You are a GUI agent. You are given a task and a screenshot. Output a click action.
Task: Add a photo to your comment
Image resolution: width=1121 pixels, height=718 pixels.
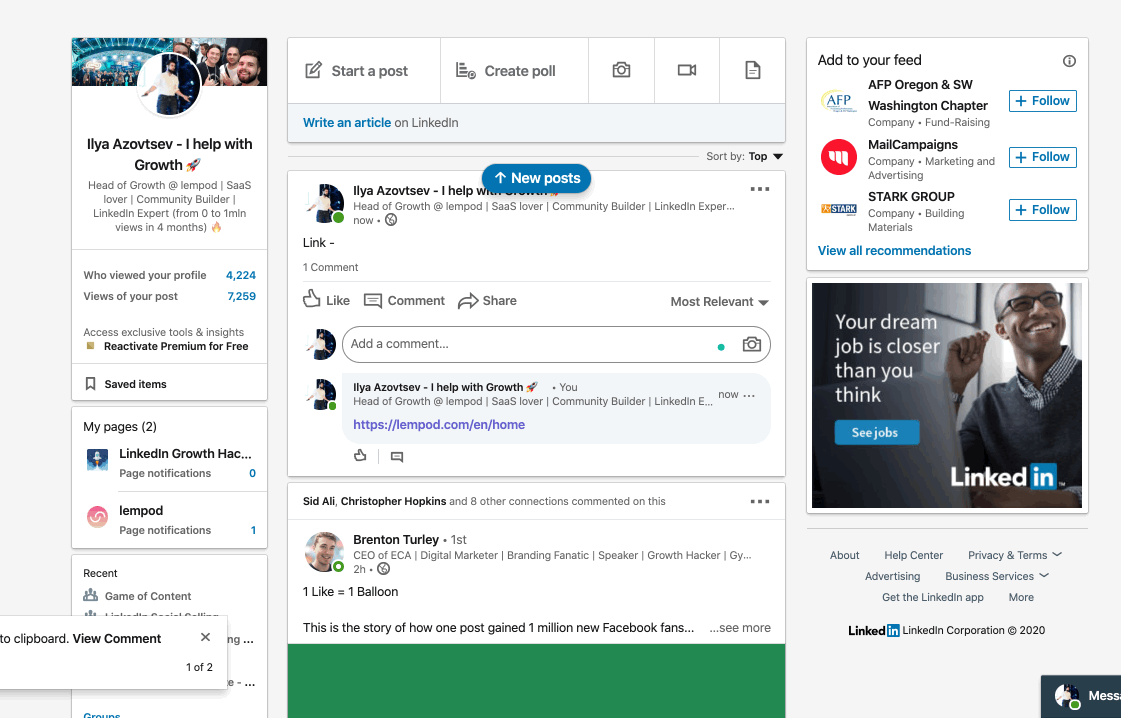pos(751,344)
